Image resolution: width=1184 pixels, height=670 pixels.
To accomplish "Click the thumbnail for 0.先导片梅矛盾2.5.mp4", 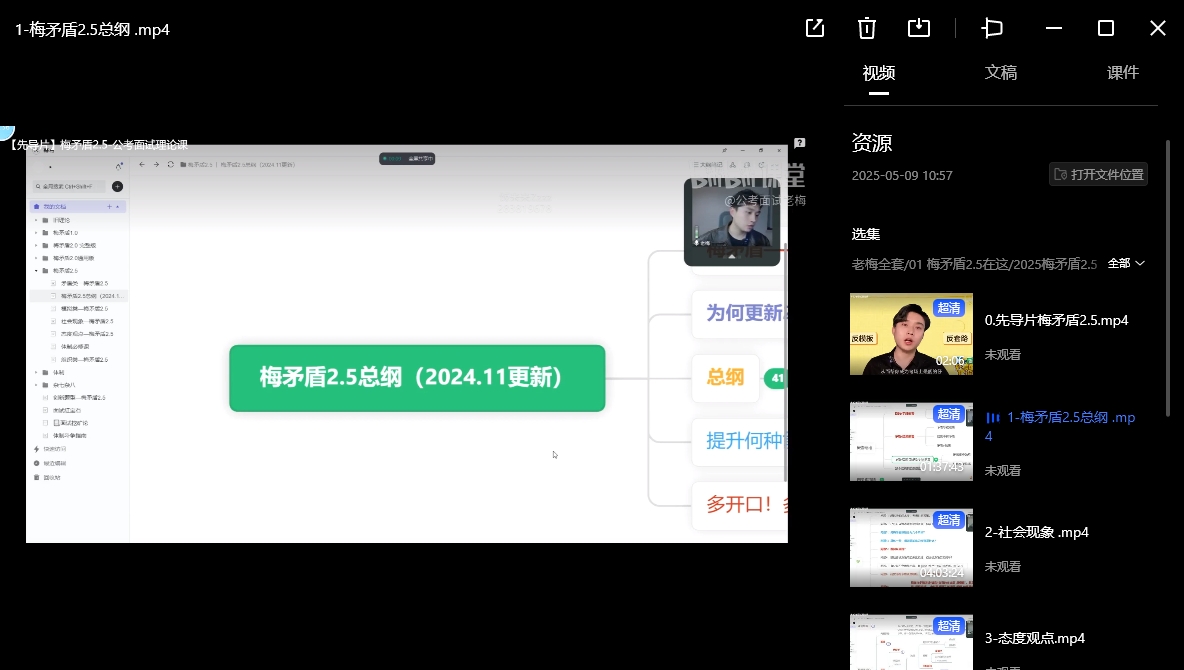I will tap(911, 333).
